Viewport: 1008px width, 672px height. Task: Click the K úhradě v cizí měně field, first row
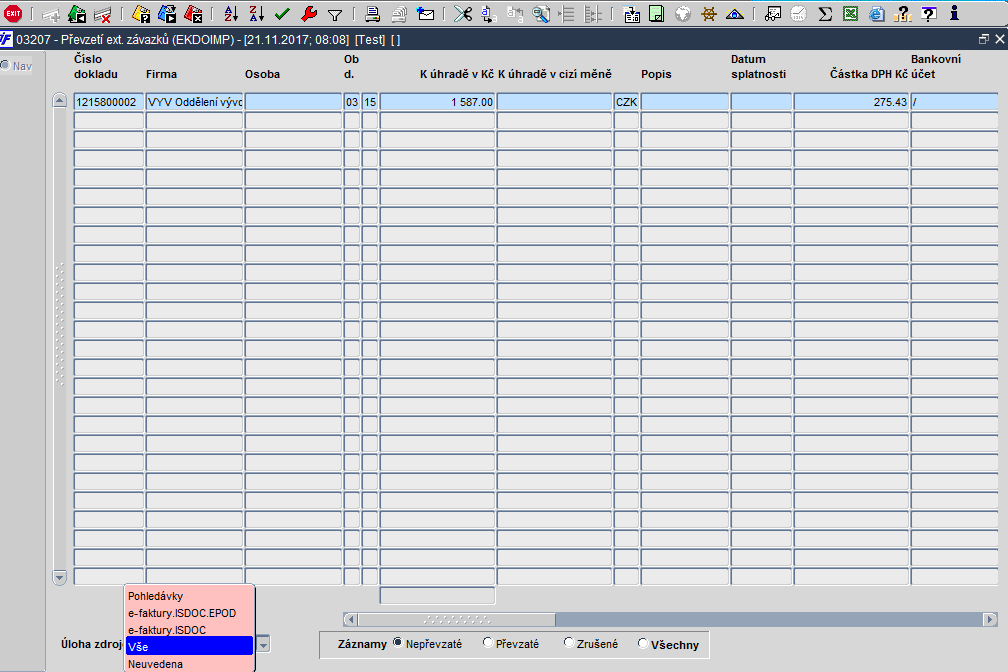point(554,102)
